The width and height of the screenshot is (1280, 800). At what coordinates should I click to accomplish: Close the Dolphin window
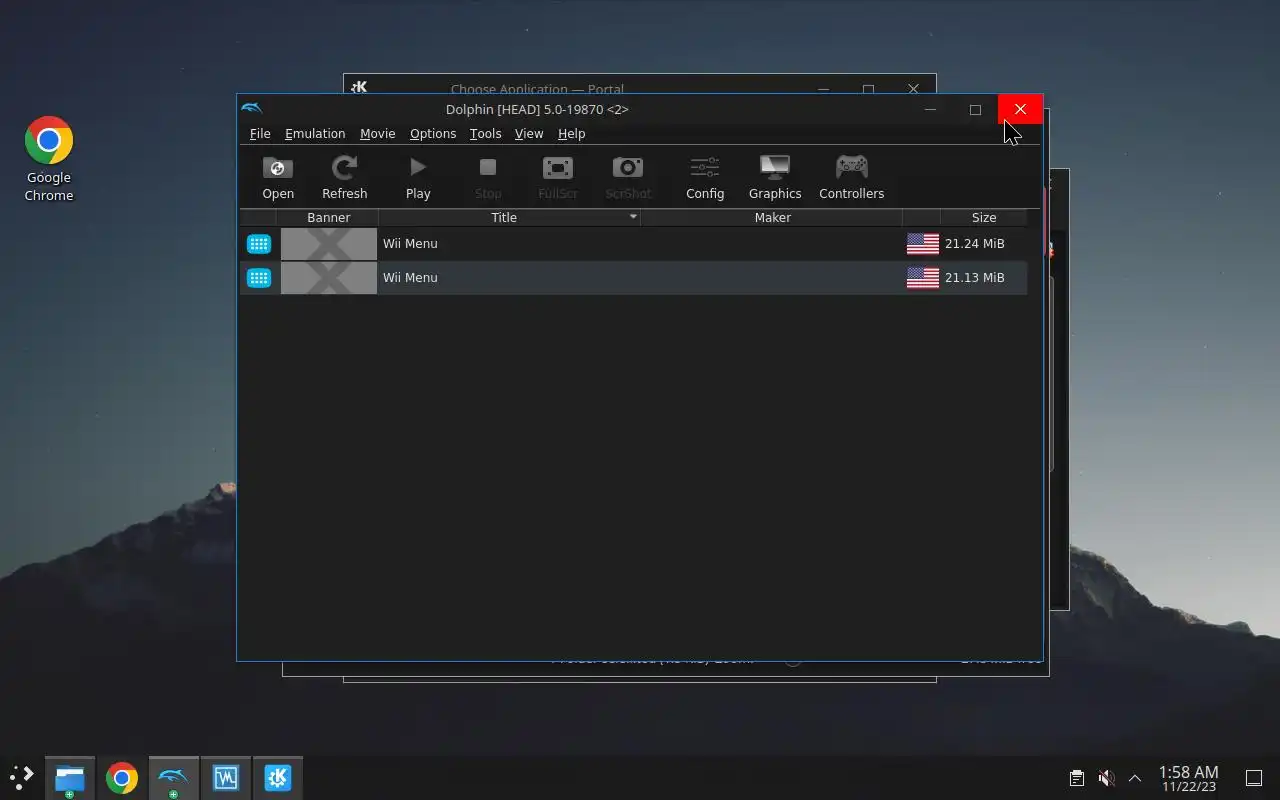pos(1020,109)
